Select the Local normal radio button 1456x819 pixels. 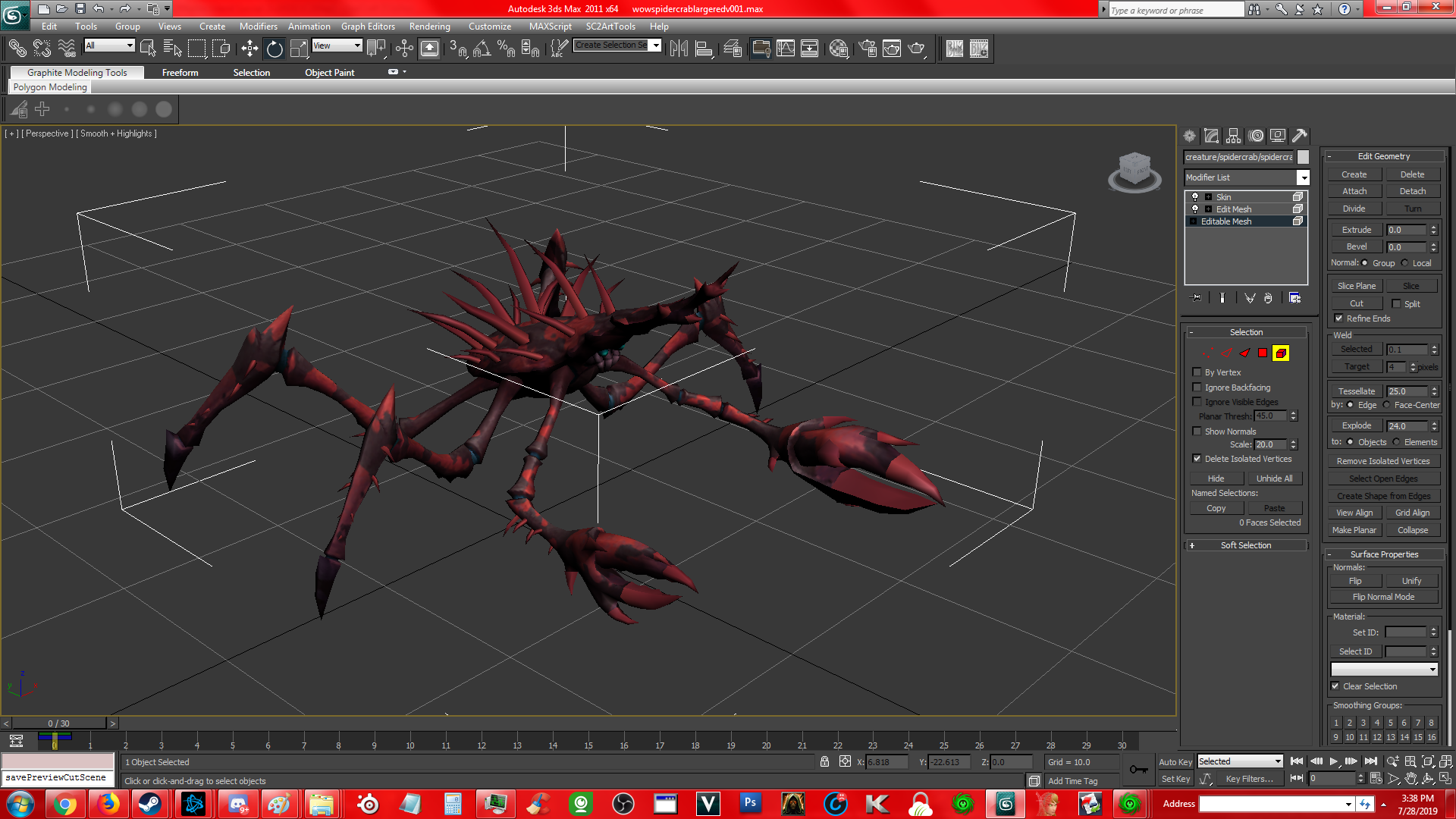pyautogui.click(x=1404, y=263)
